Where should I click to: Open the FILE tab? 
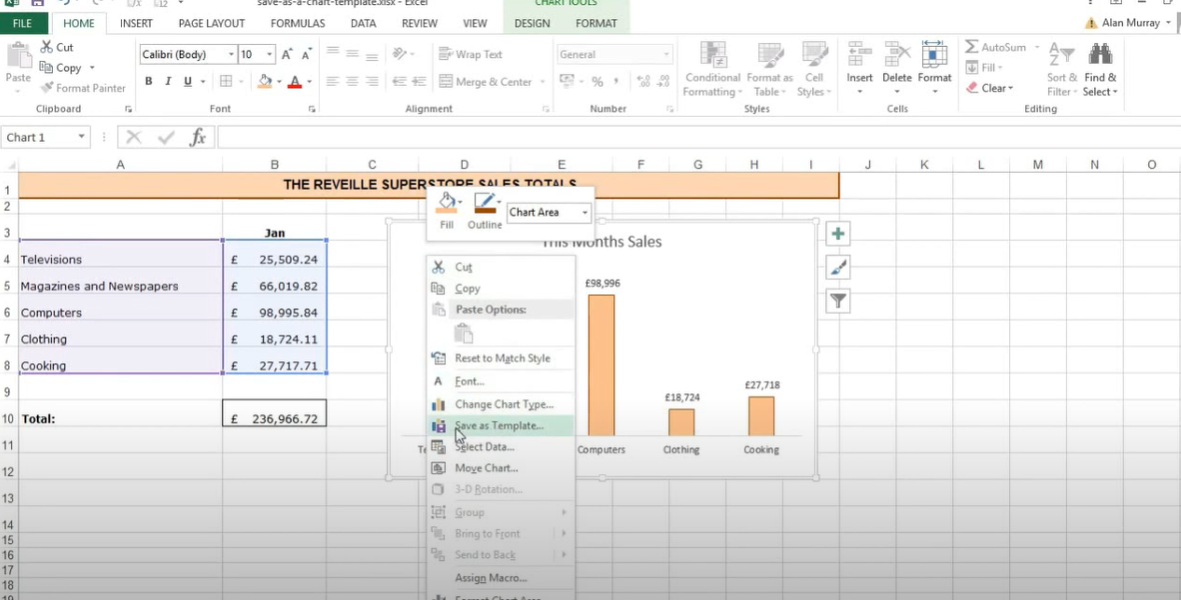point(23,23)
